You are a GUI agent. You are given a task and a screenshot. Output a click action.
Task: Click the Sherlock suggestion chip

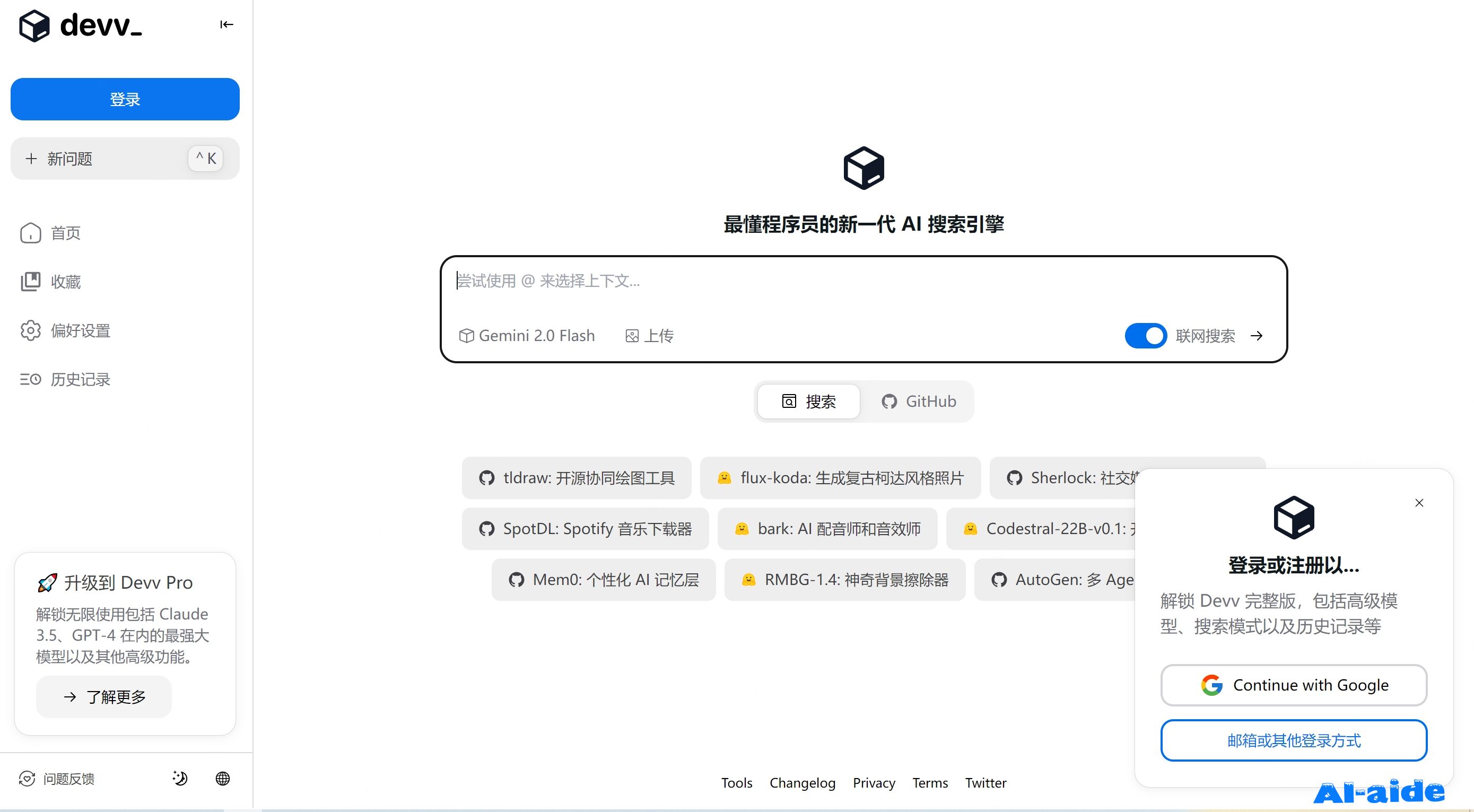point(1063,477)
